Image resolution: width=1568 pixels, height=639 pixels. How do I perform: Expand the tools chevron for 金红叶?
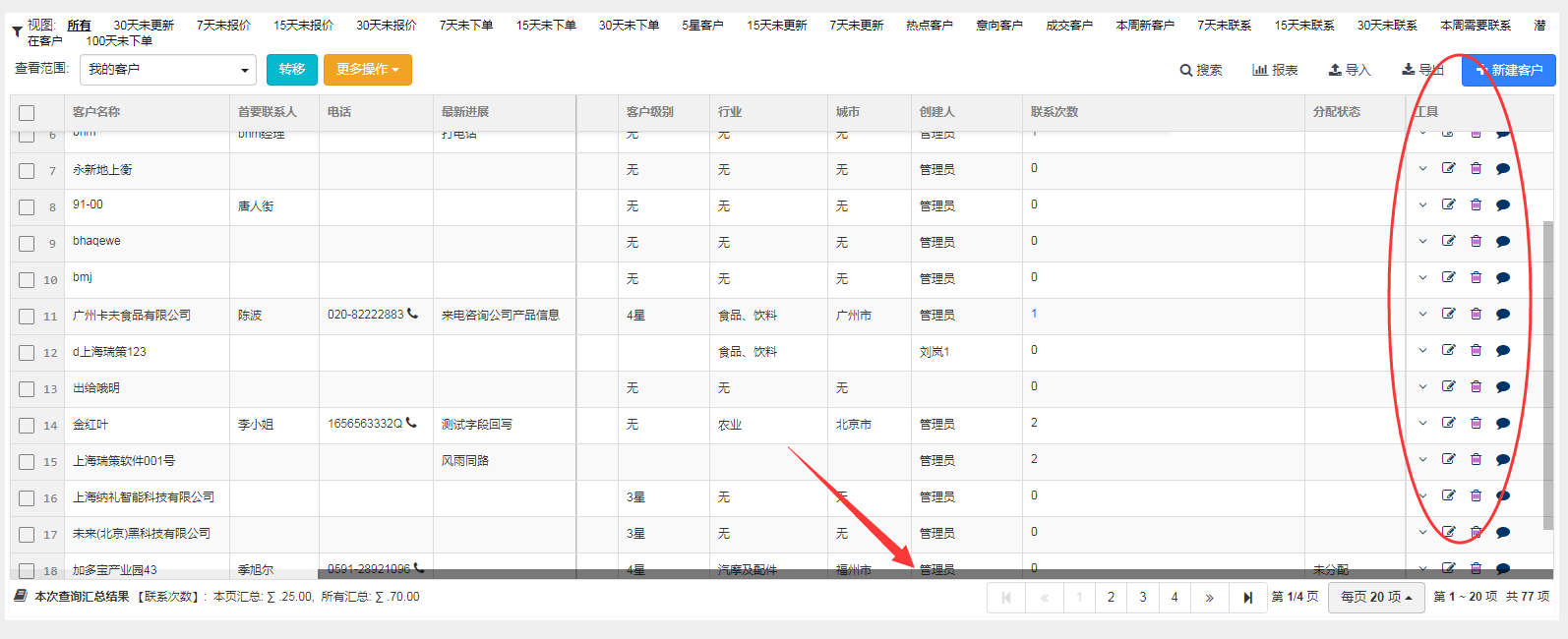1422,424
